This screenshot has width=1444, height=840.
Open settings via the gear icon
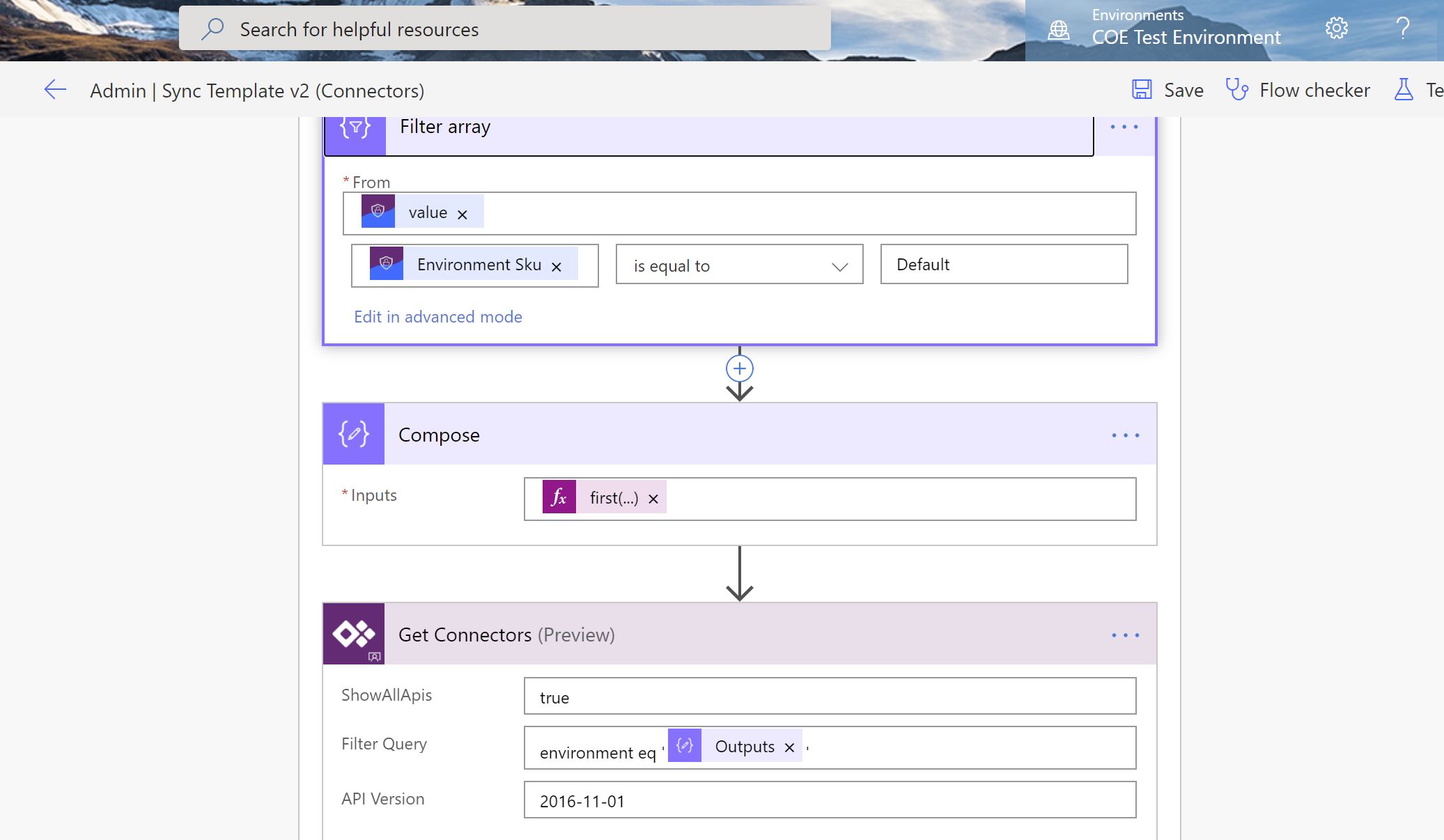[1336, 28]
